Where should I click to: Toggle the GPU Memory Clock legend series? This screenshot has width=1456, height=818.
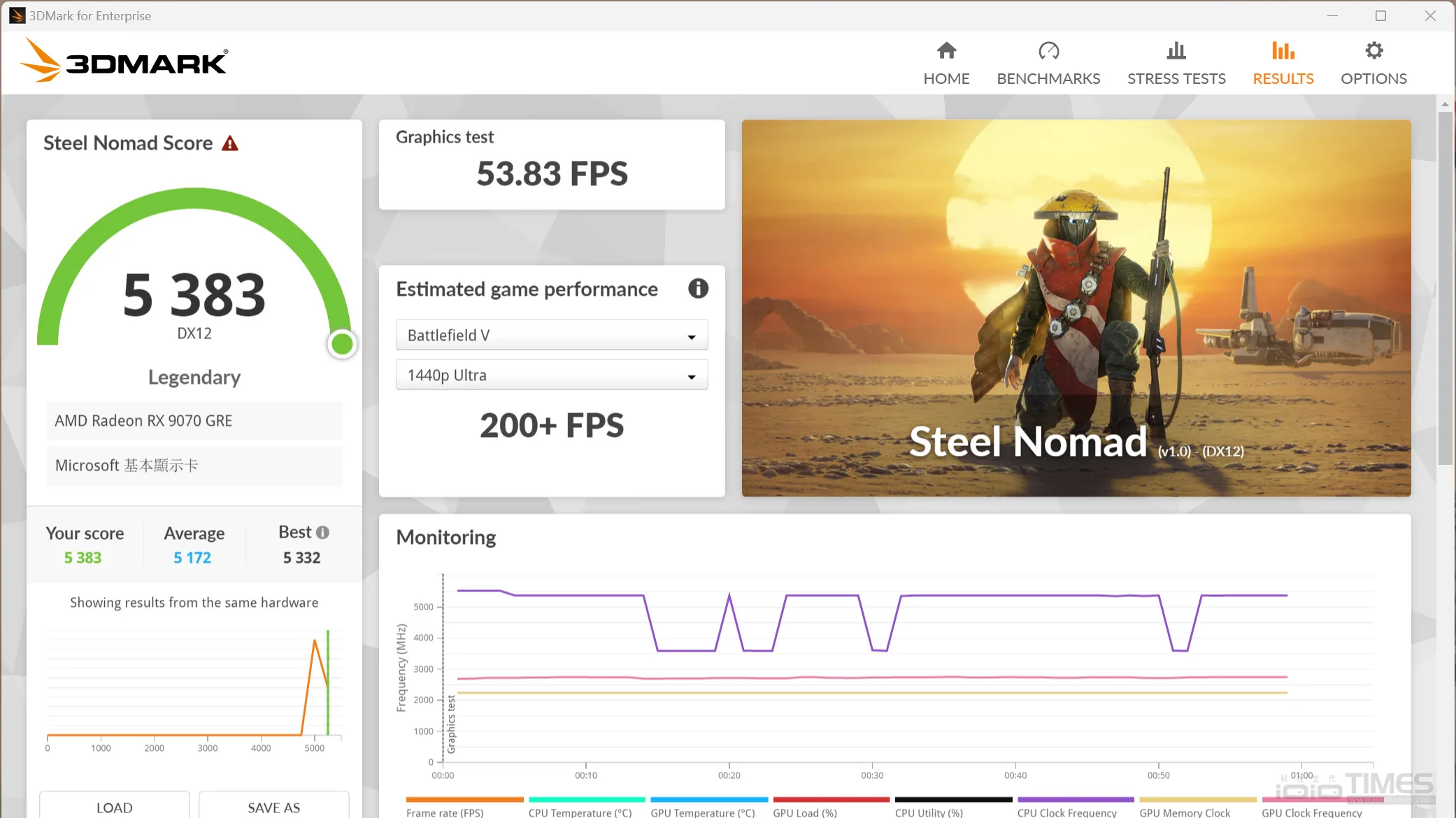[x=1197, y=808]
